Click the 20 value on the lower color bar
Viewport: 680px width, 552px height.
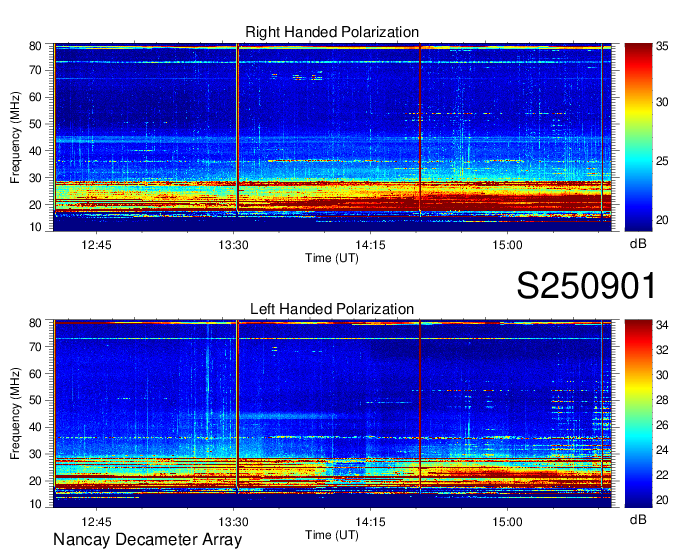[662, 500]
